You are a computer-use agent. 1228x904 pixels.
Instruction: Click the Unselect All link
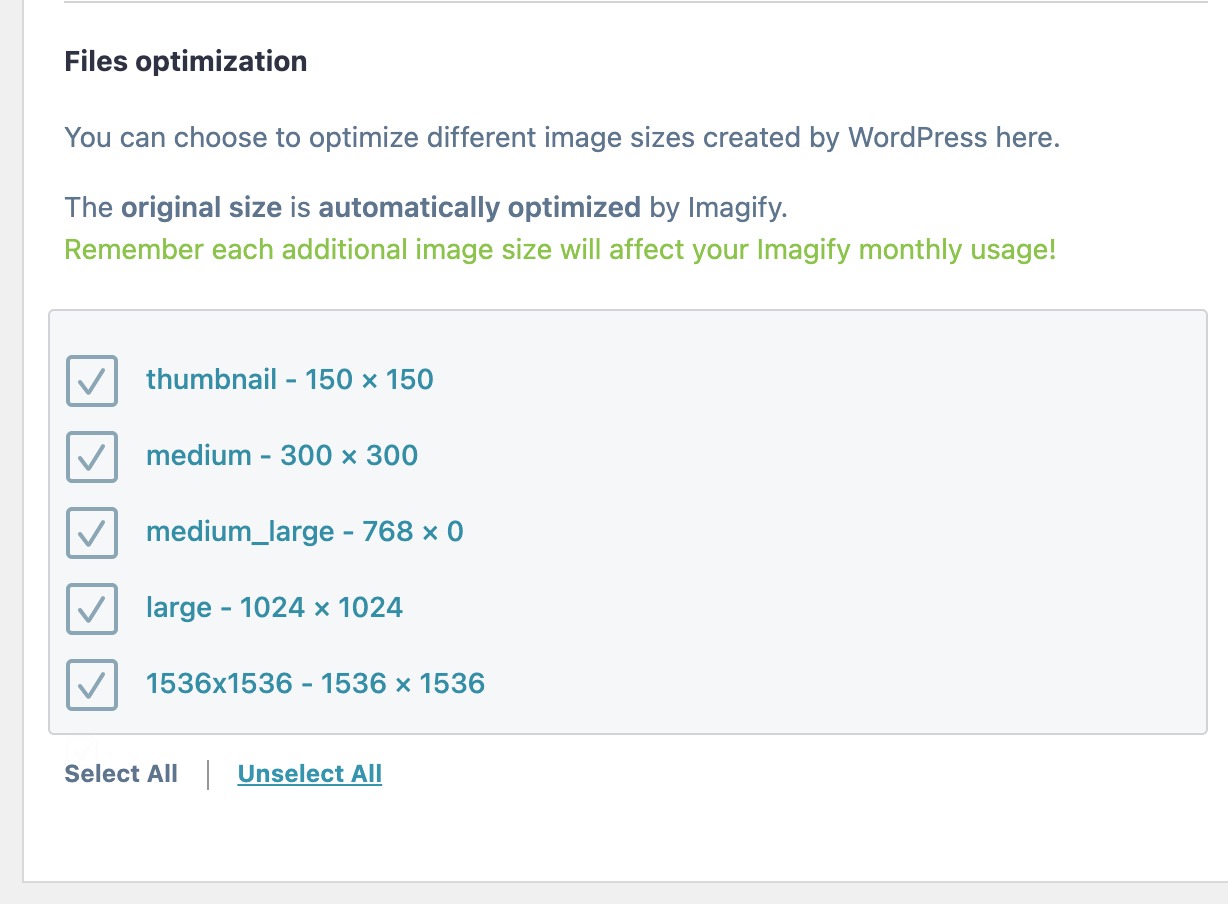click(x=309, y=773)
